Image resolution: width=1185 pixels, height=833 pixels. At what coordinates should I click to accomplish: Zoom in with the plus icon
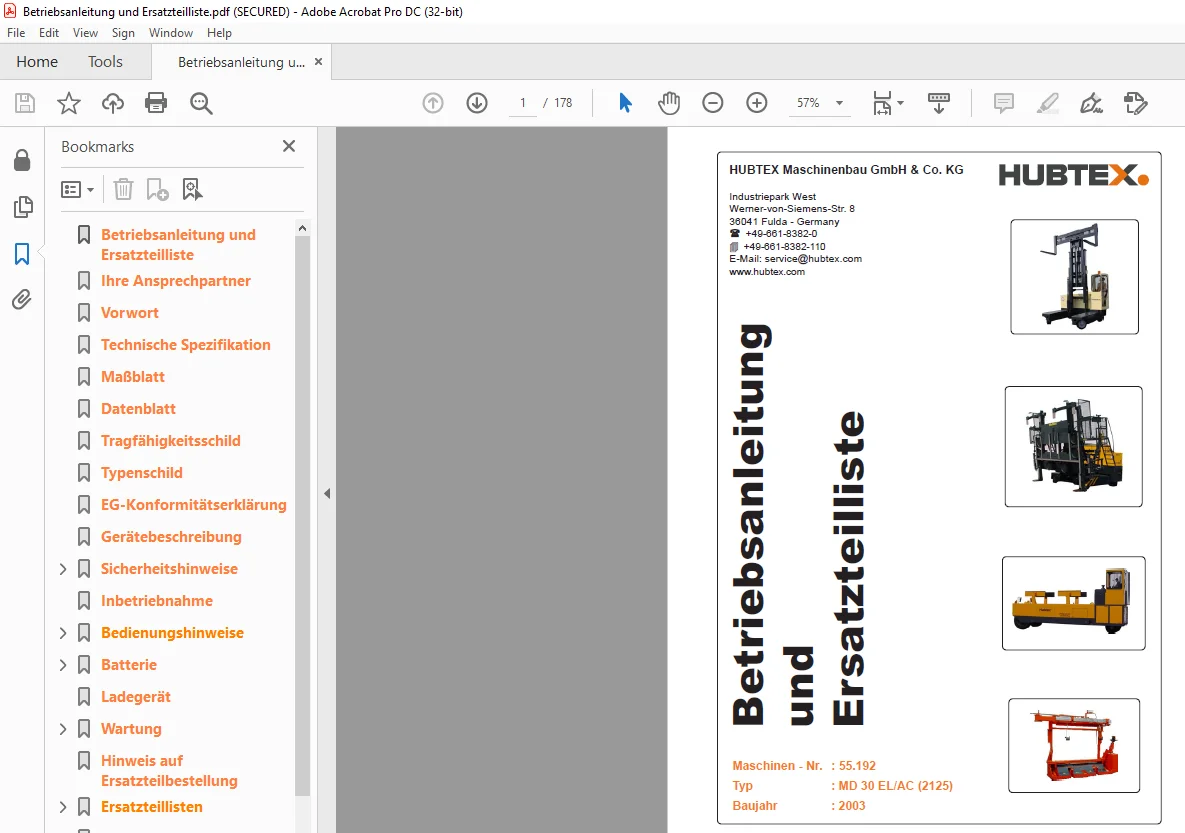click(x=756, y=103)
